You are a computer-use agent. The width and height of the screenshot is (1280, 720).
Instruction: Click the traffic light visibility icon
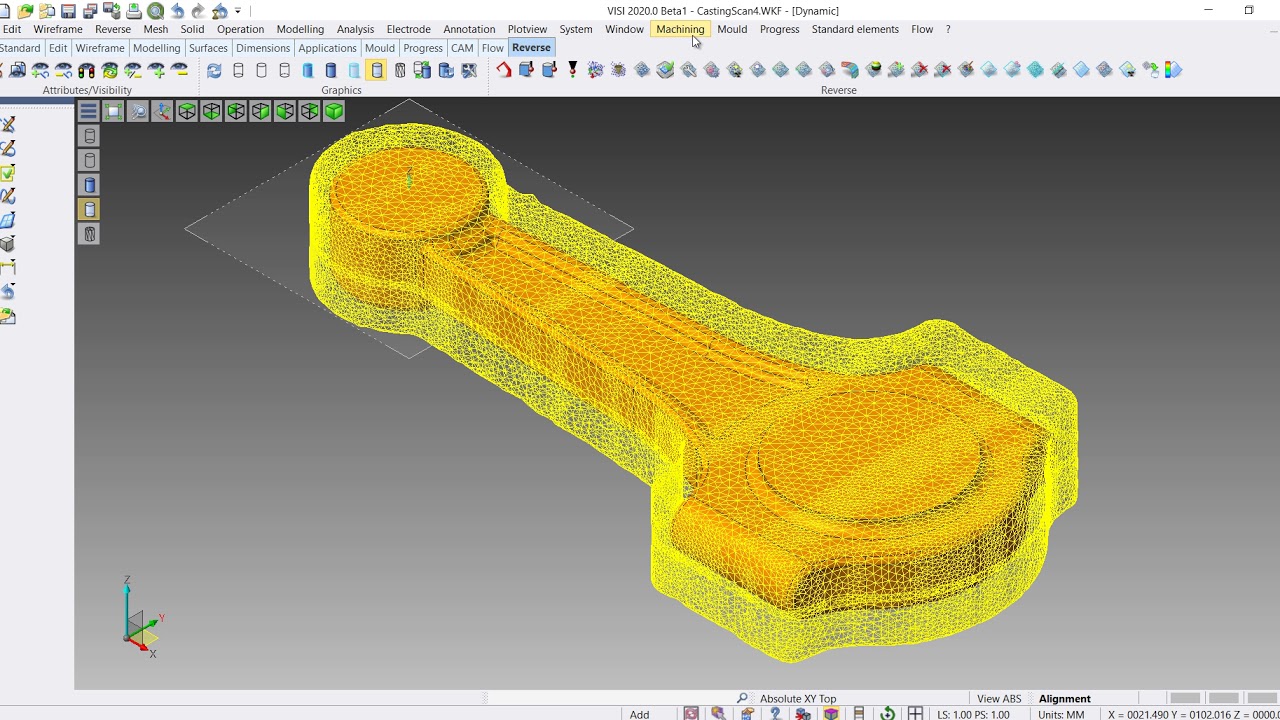(87, 70)
